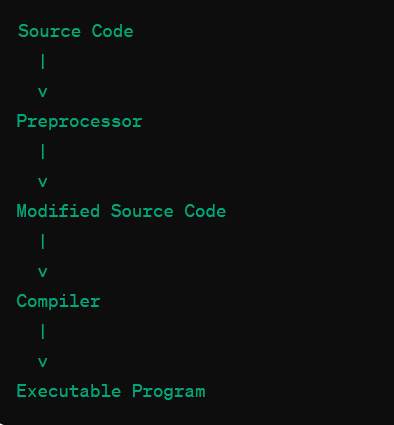This screenshot has height=425, width=394.
Task: Click "Source" within "Modified Source Code" line
Action: pyautogui.click(x=142, y=211)
